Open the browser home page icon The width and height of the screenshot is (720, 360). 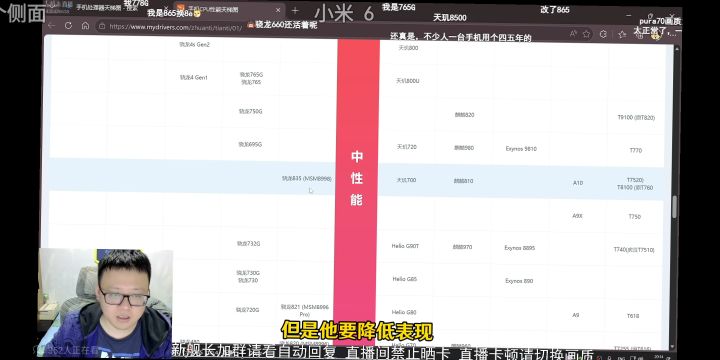tap(85, 26)
